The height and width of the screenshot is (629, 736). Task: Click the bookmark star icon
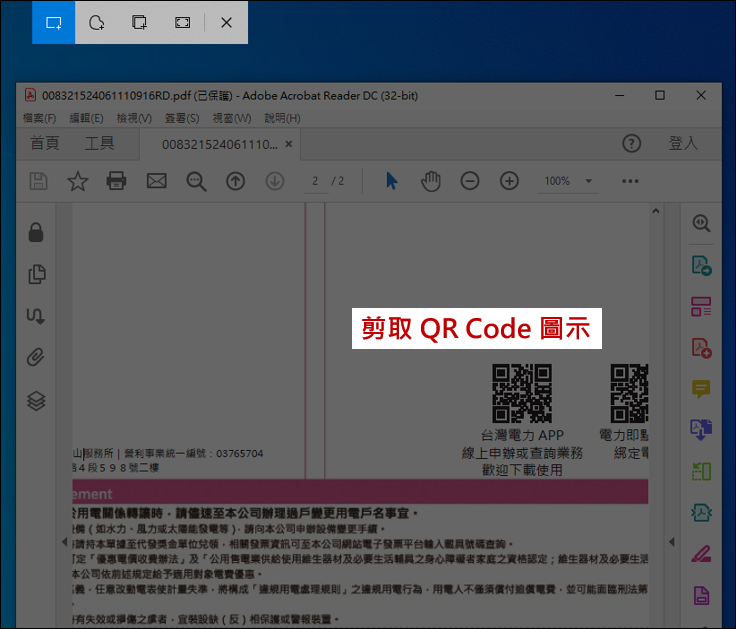78,181
